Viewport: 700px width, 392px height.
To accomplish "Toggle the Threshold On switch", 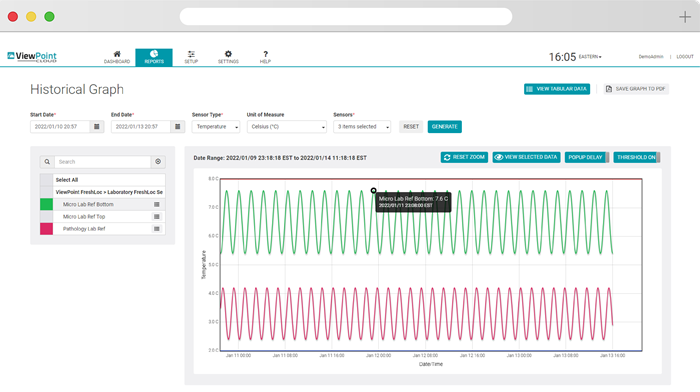I will (637, 157).
